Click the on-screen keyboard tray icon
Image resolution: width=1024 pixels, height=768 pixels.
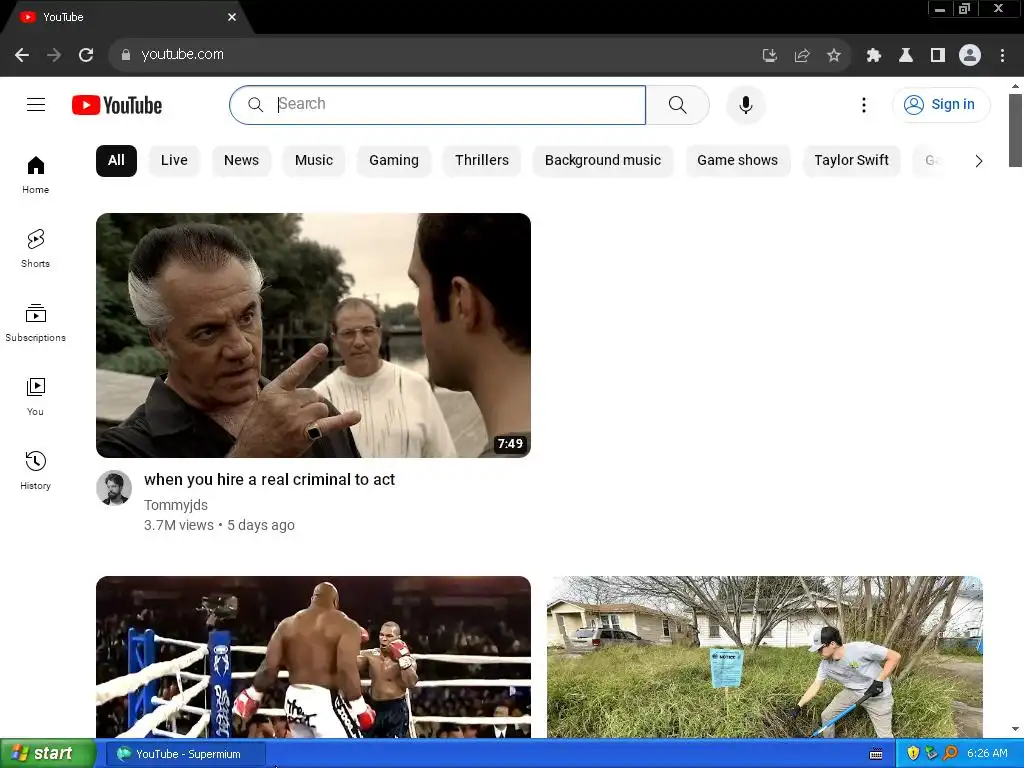coord(876,754)
